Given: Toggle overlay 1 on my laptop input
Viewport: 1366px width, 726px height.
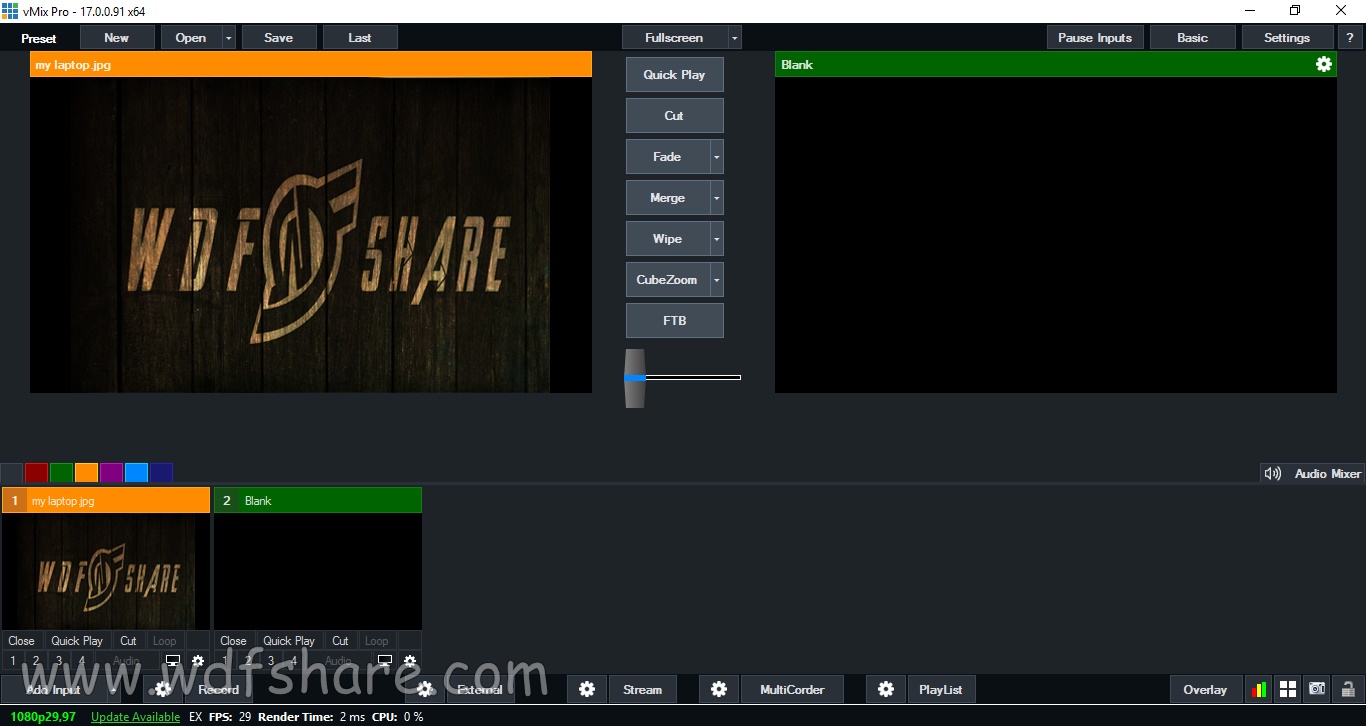Looking at the screenshot, I should click(13, 661).
